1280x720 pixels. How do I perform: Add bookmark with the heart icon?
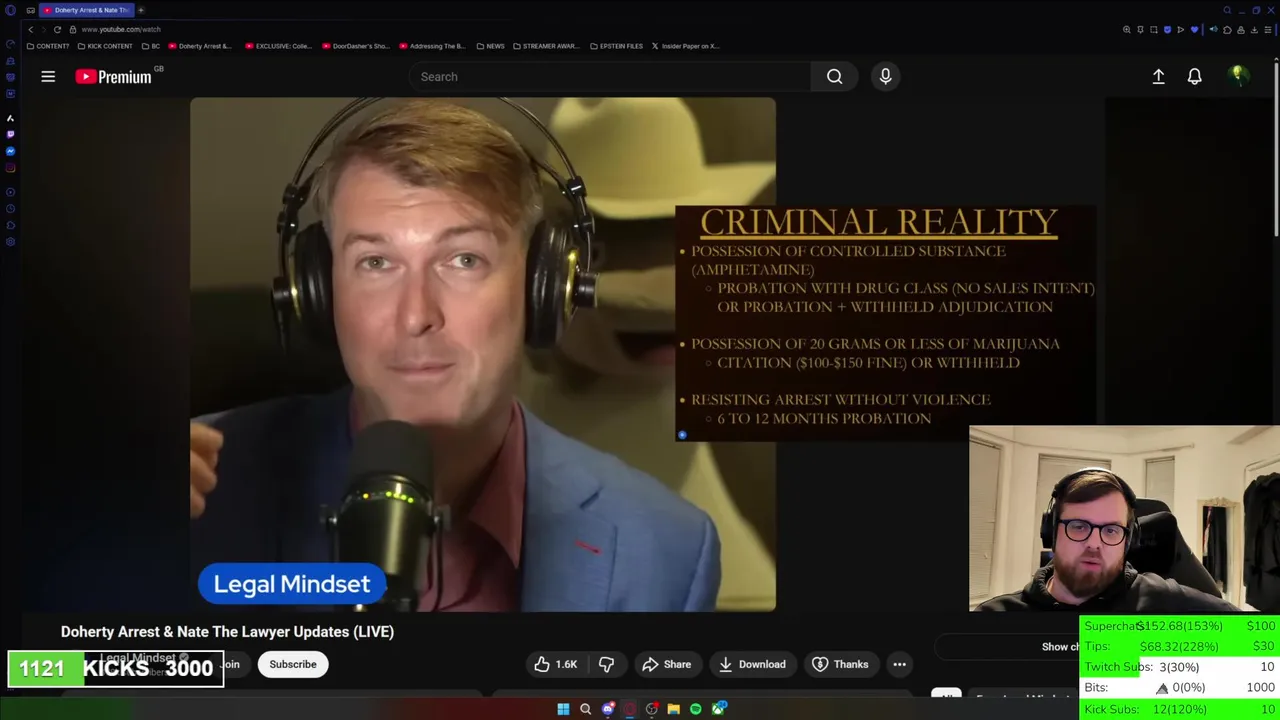coord(1194,30)
